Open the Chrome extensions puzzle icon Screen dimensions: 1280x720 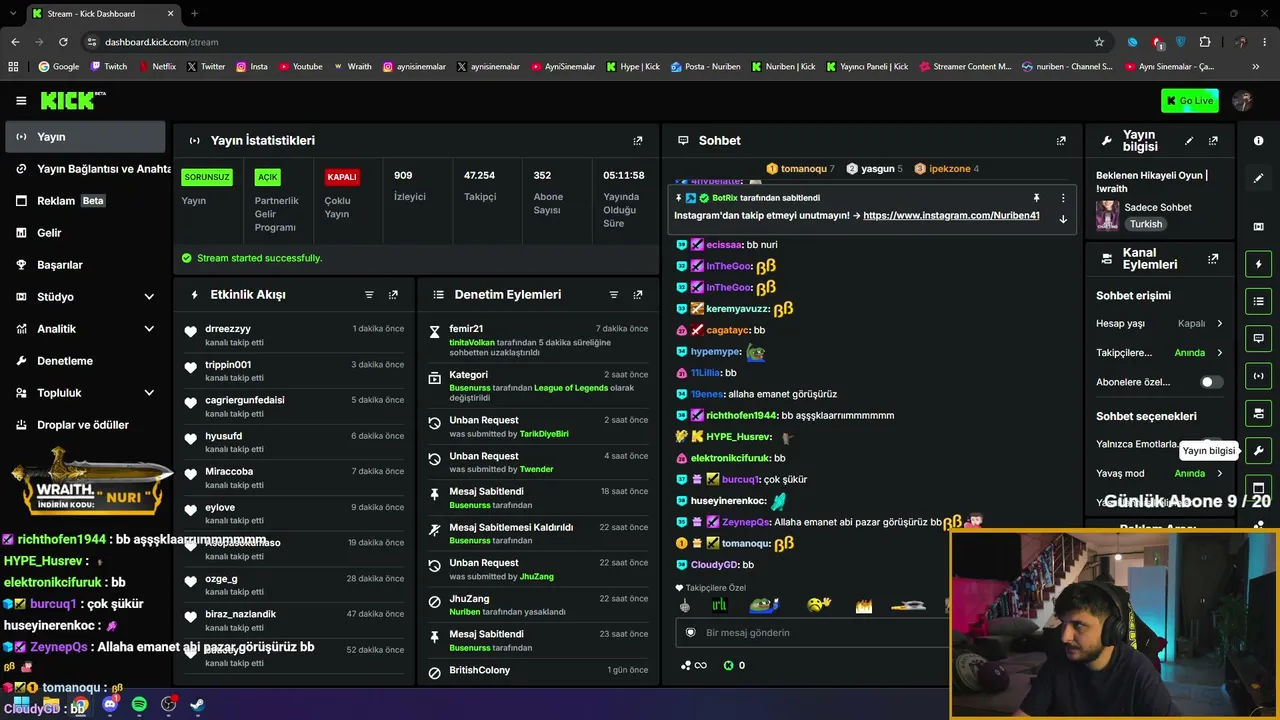coord(1204,42)
